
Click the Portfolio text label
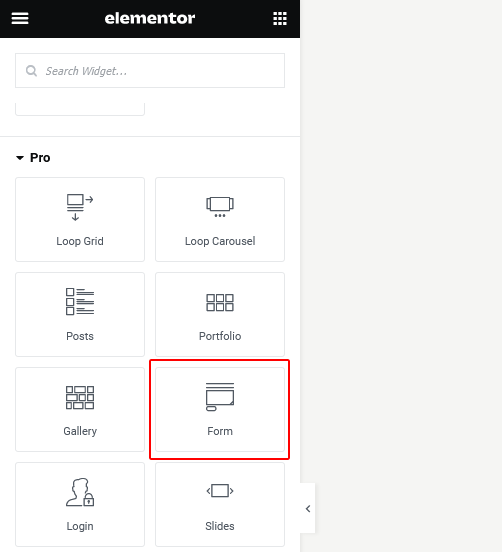pos(220,336)
